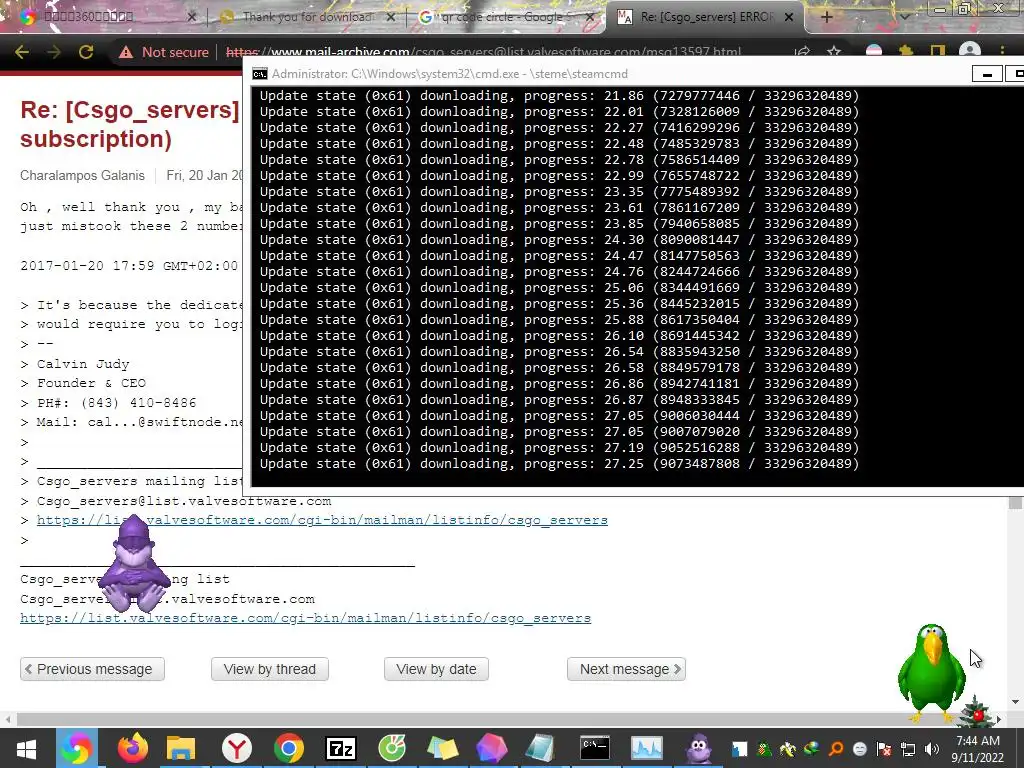The image size is (1024, 768).
Task: Click author name Charalampos Galanis
Action: [x=82, y=175]
